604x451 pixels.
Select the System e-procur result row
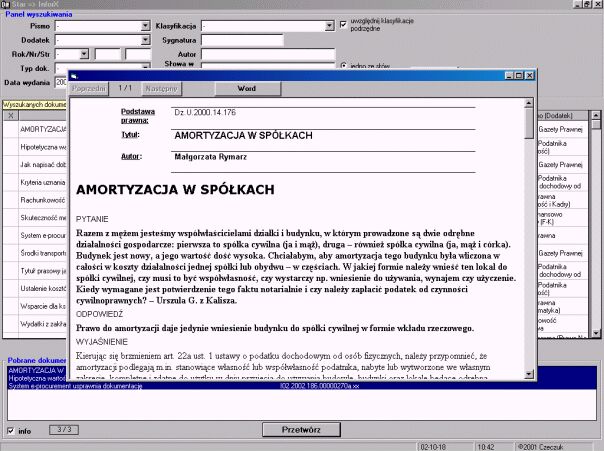tap(35, 236)
